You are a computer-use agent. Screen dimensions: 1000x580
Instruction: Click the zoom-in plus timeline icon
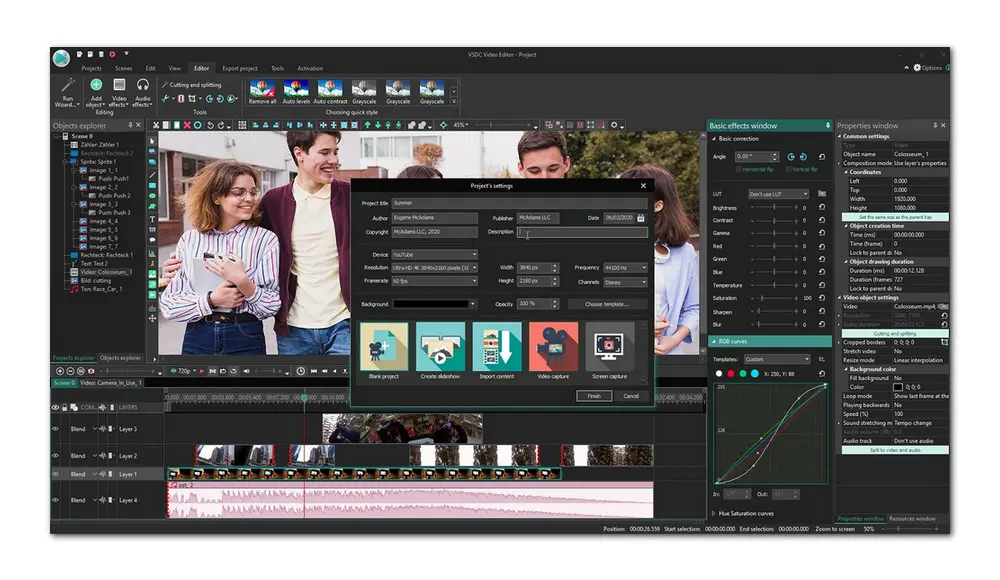tap(60, 371)
